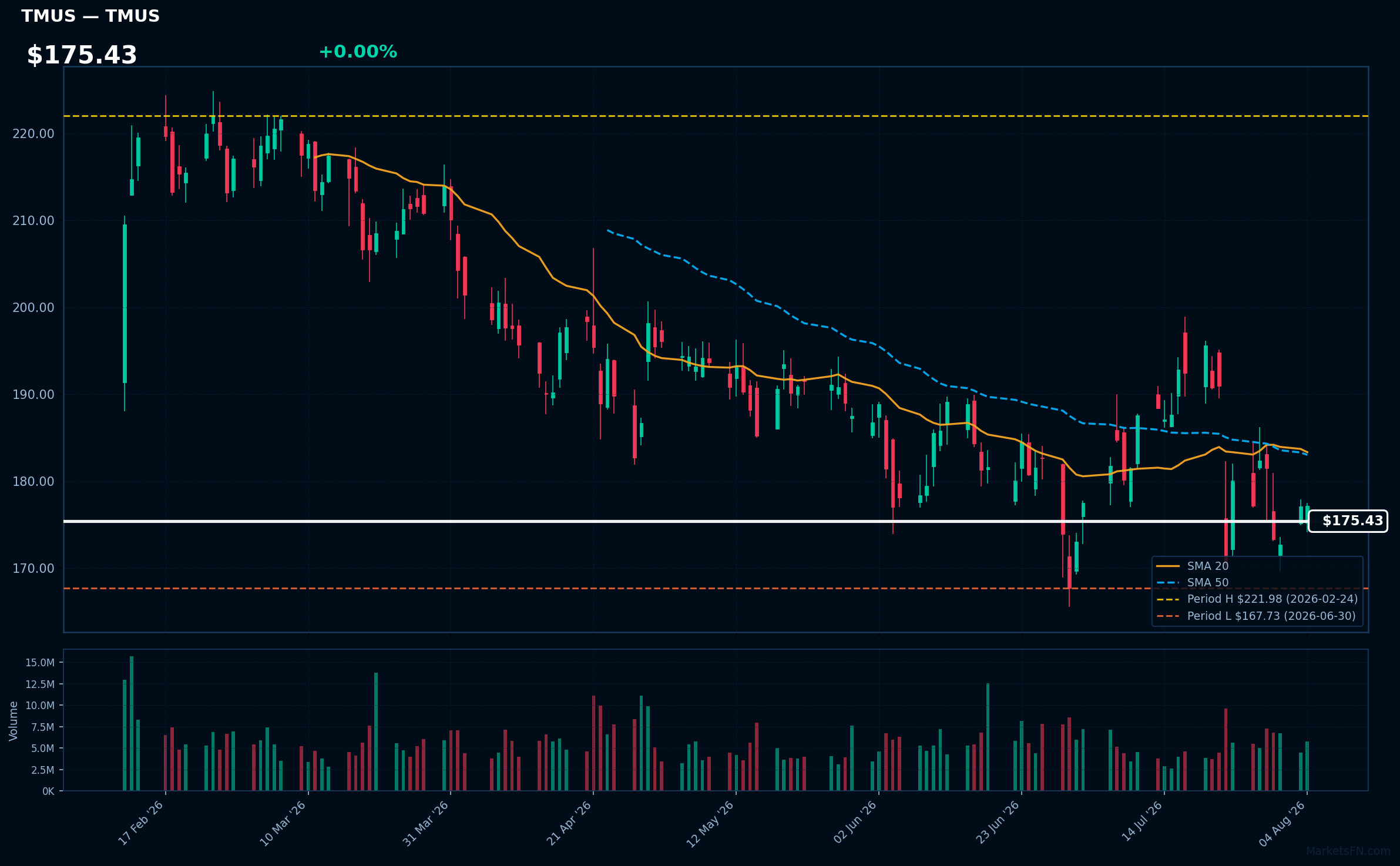Click the TMUS — TMUS chart title
This screenshot has height=866, width=1400.
coord(90,16)
